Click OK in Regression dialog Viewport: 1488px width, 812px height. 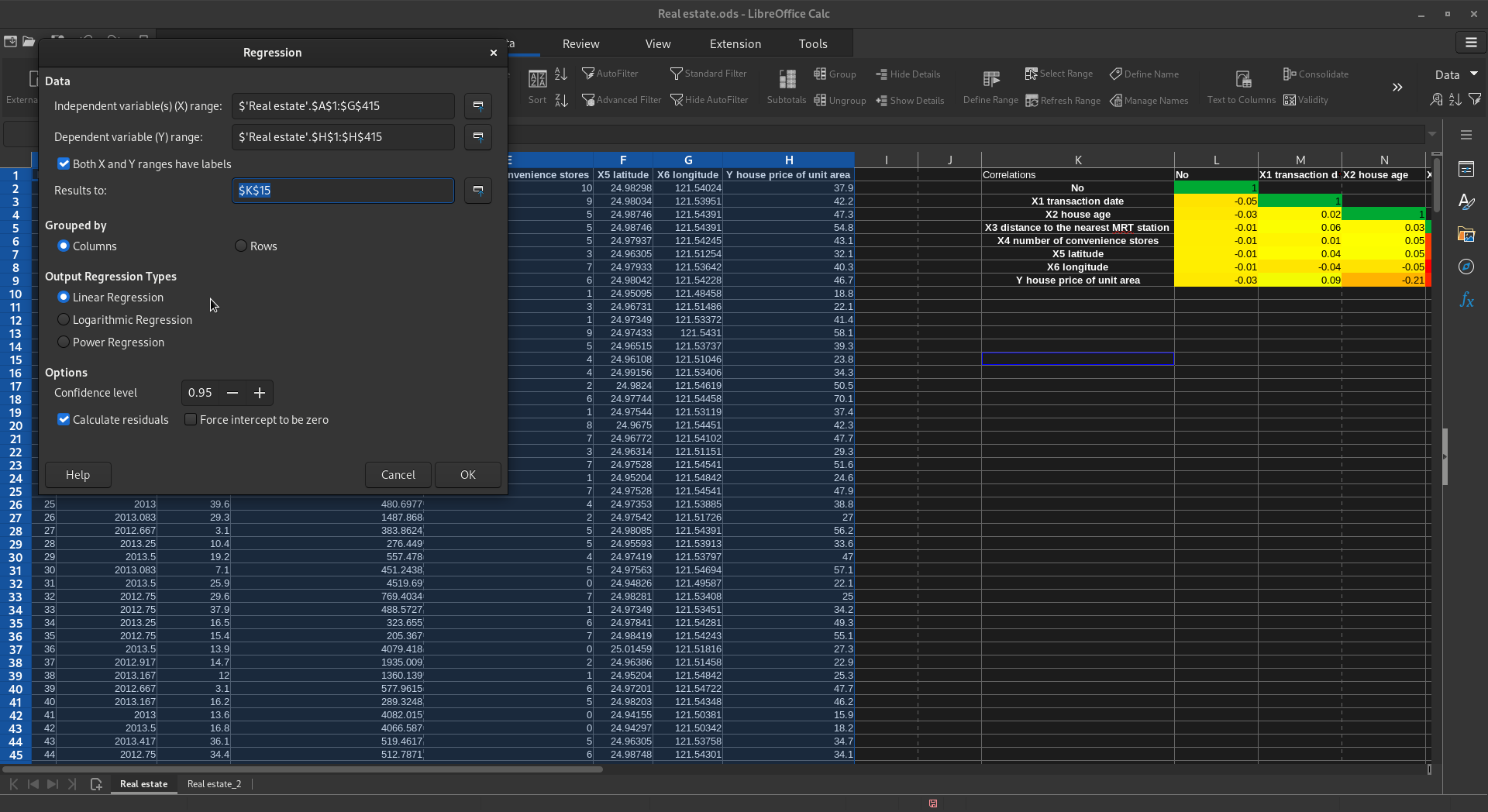[467, 475]
